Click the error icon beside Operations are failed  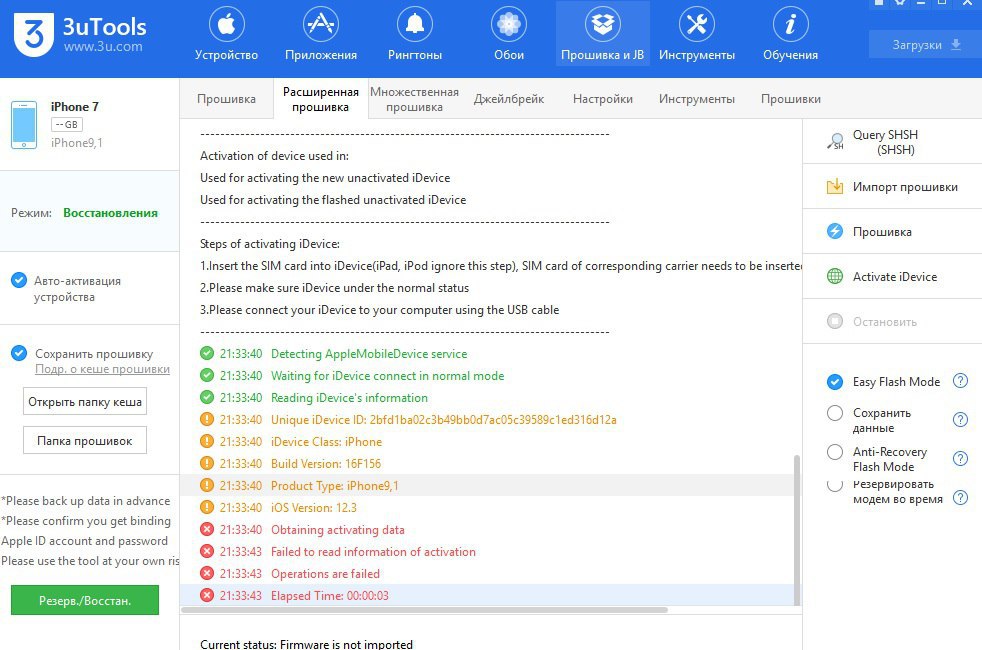[207, 573]
